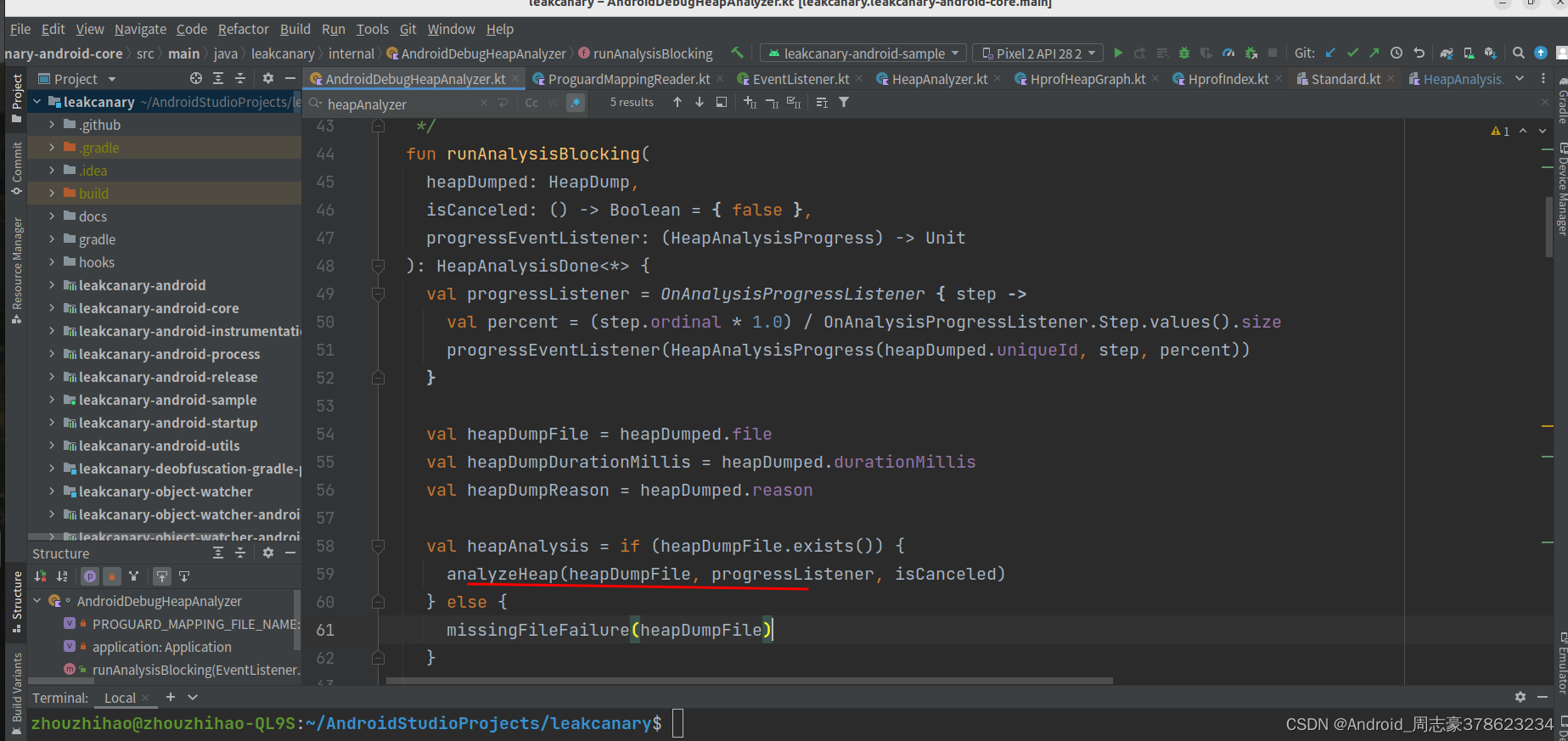Click the Make Project hammer icon
1568x741 pixels.
pyautogui.click(x=737, y=53)
